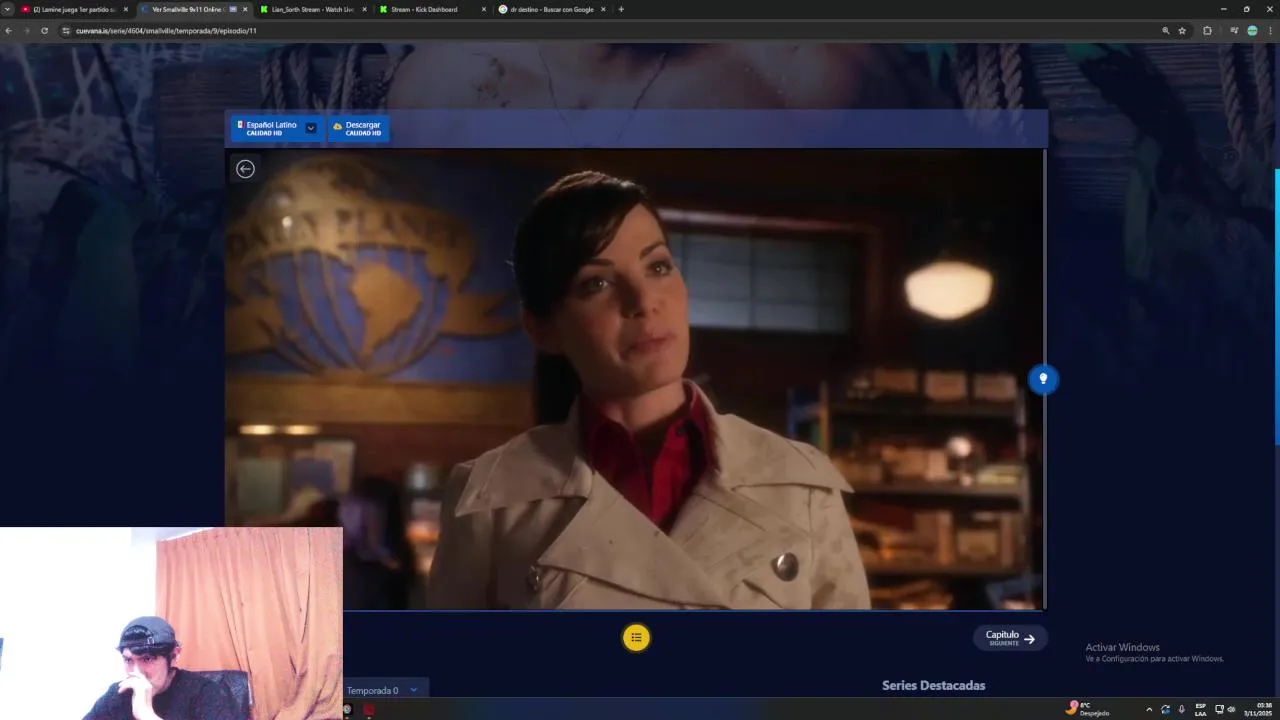Open the weather widget showing Despejado
1280x720 pixels.
coord(1090,709)
